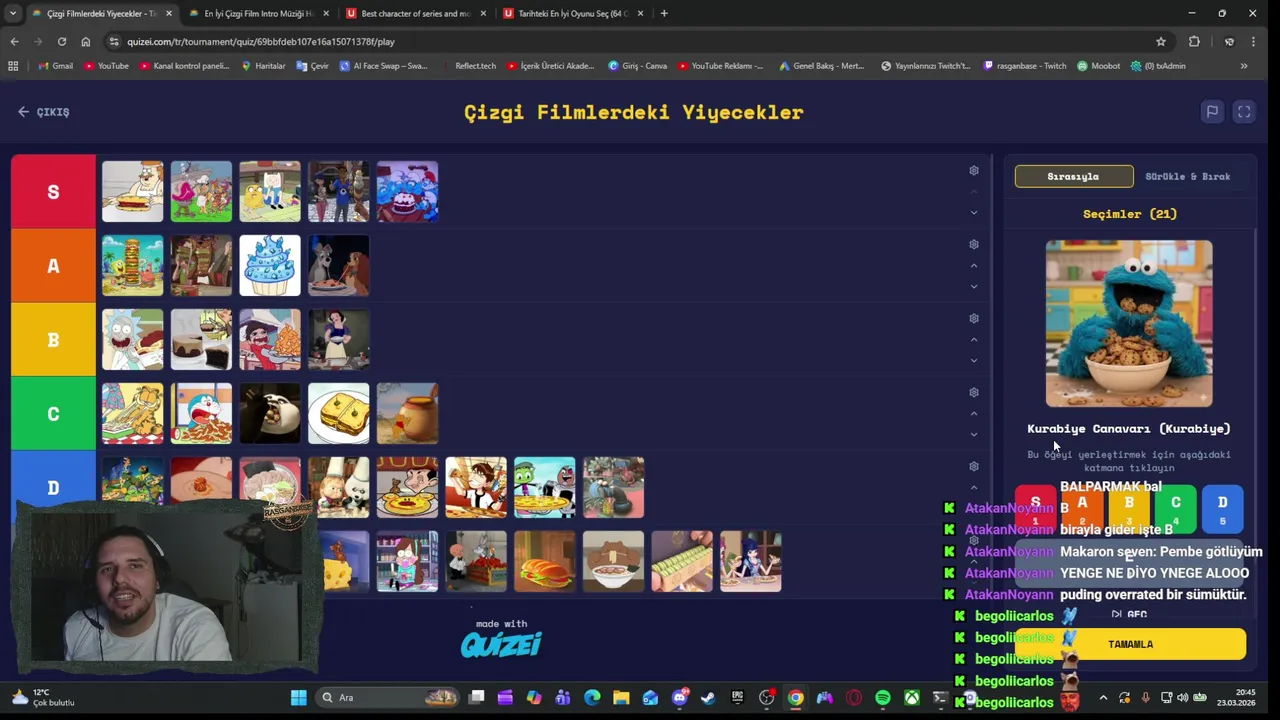This screenshot has width=1280, height=720.
Task: Select the yellow B tier label
Action: (x=53, y=340)
